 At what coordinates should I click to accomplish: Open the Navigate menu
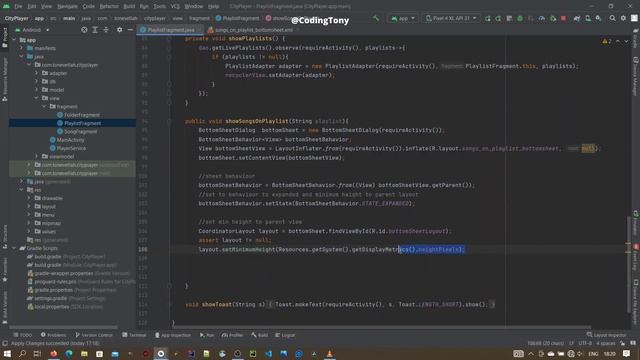click(67, 6)
